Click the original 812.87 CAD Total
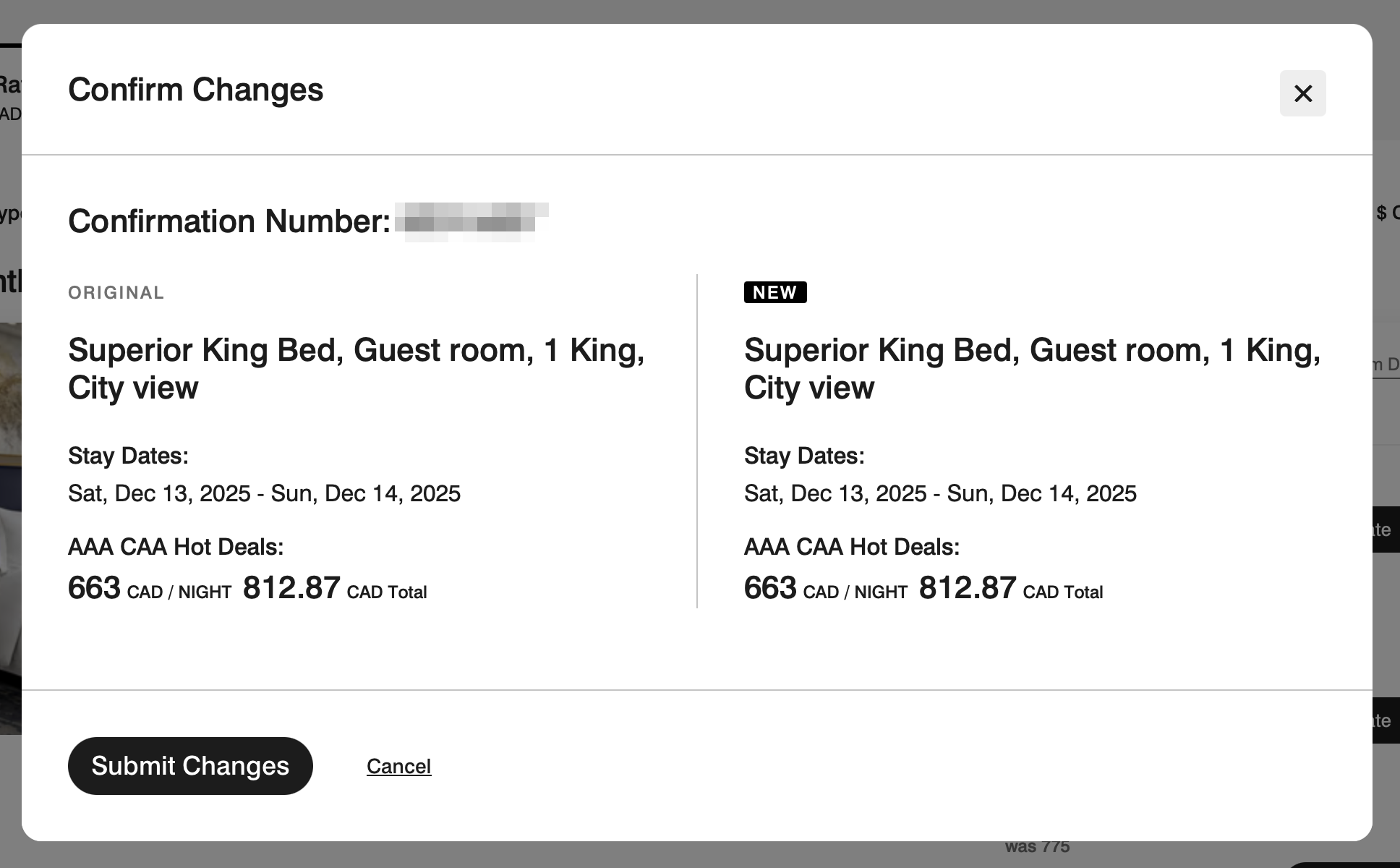This screenshot has height=868, width=1400. click(335, 589)
